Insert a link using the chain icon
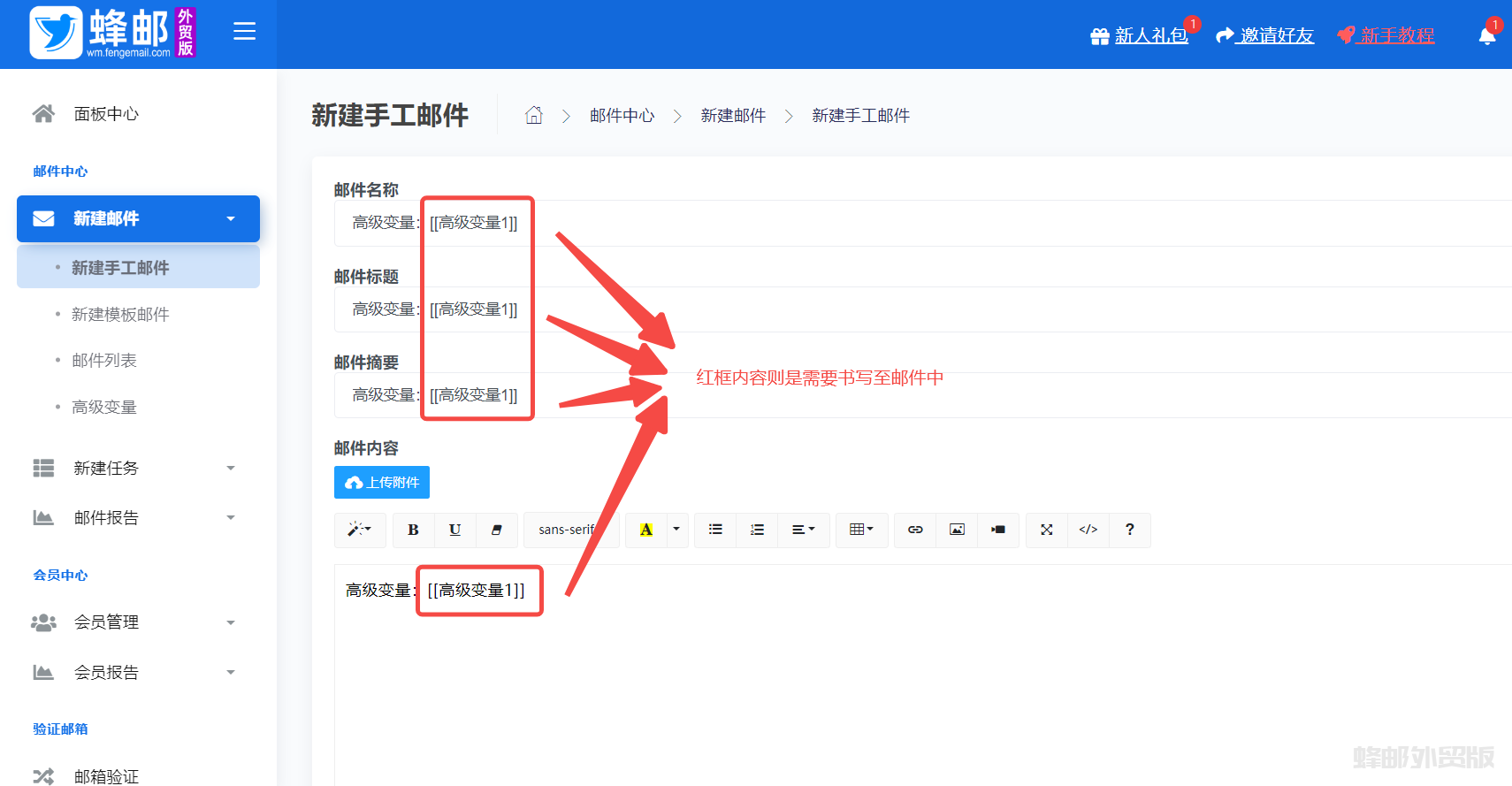 [x=915, y=530]
